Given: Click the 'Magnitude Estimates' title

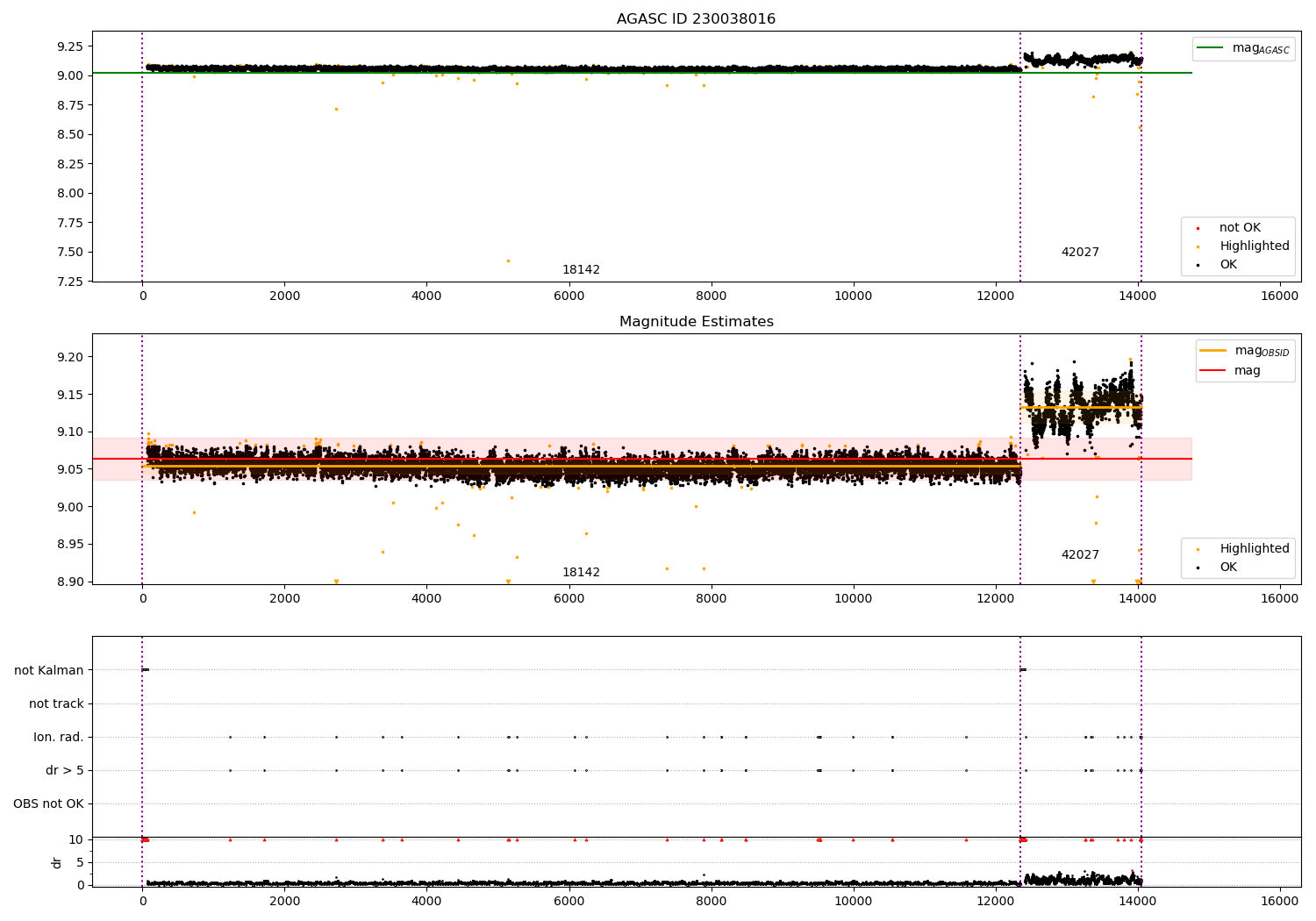Looking at the screenshot, I should 696,322.
